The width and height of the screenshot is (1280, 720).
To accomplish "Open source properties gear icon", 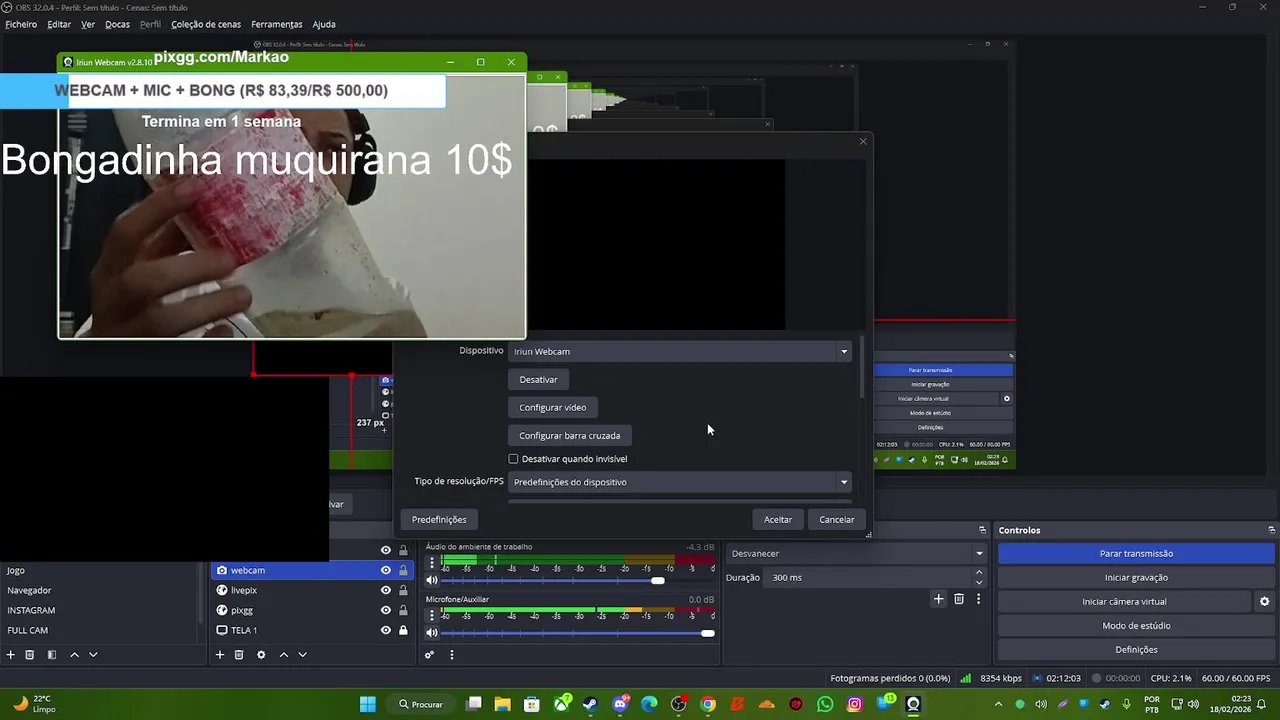I will (261, 655).
